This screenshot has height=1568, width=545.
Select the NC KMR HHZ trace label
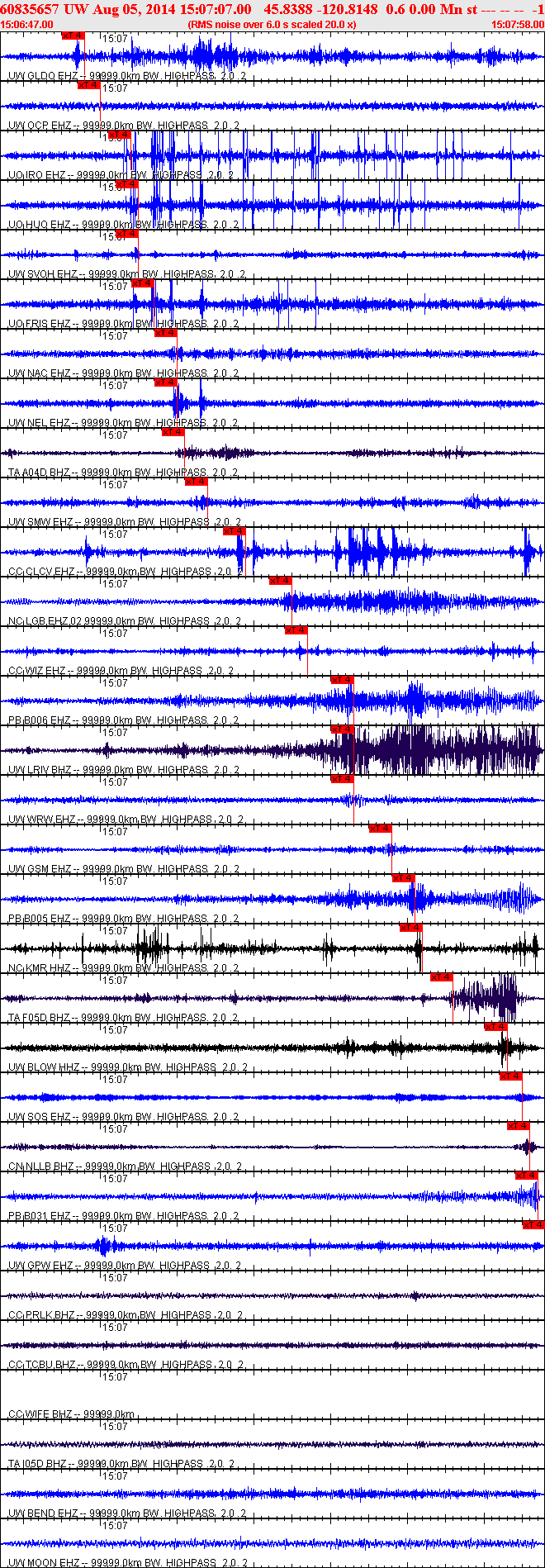pos(123,968)
